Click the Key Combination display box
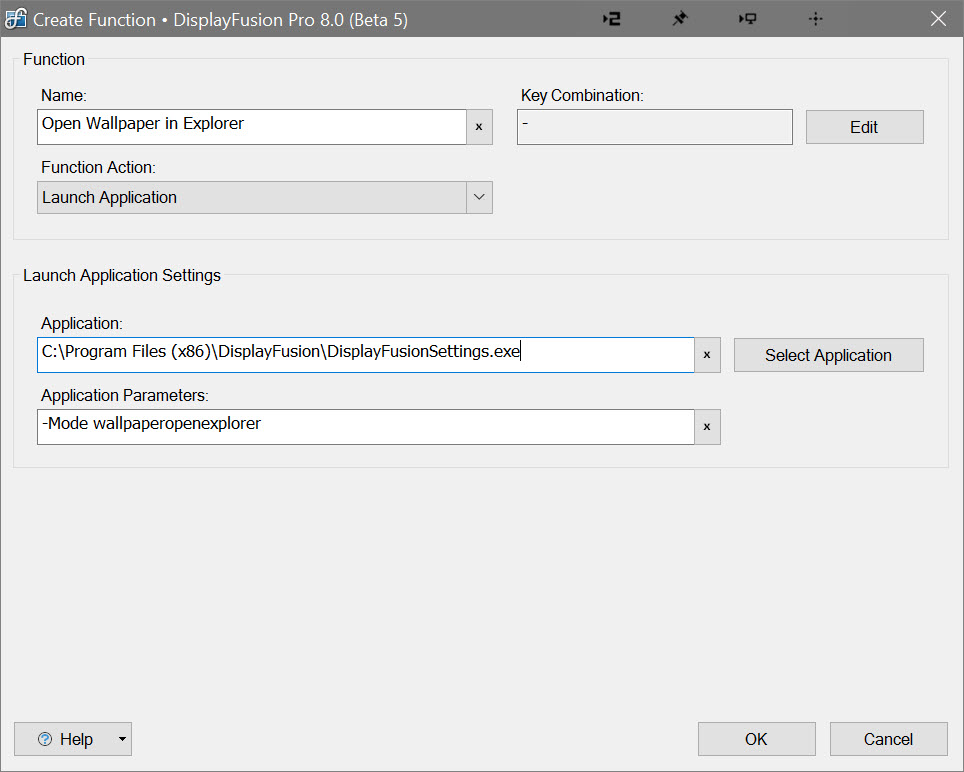The width and height of the screenshot is (964, 772). [x=654, y=127]
